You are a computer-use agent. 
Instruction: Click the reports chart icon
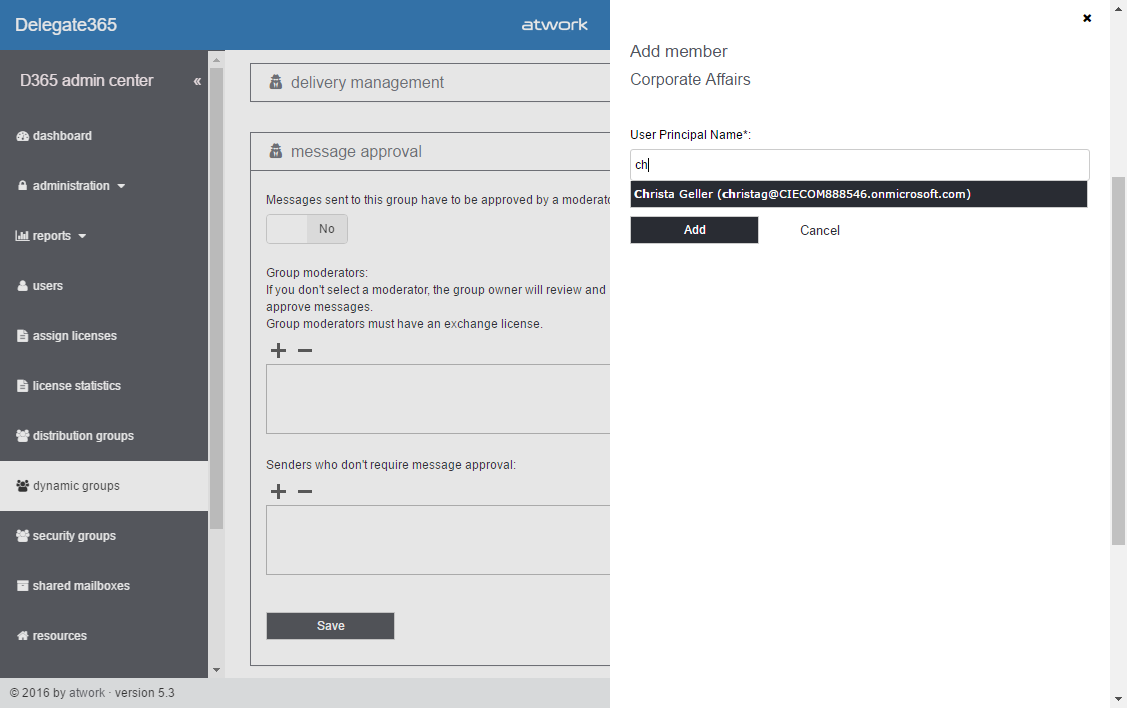(x=22, y=236)
